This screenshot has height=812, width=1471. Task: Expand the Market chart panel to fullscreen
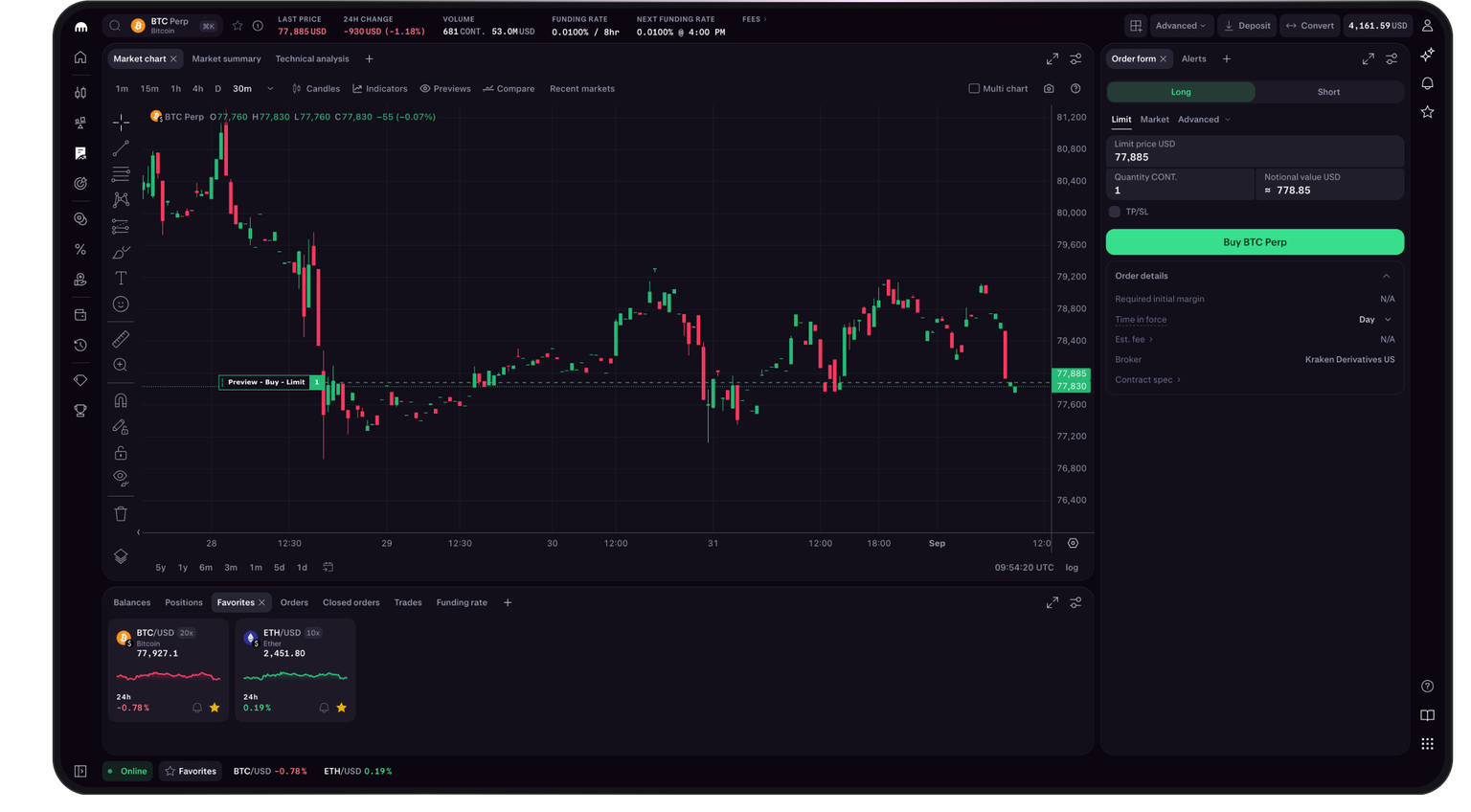(1052, 59)
